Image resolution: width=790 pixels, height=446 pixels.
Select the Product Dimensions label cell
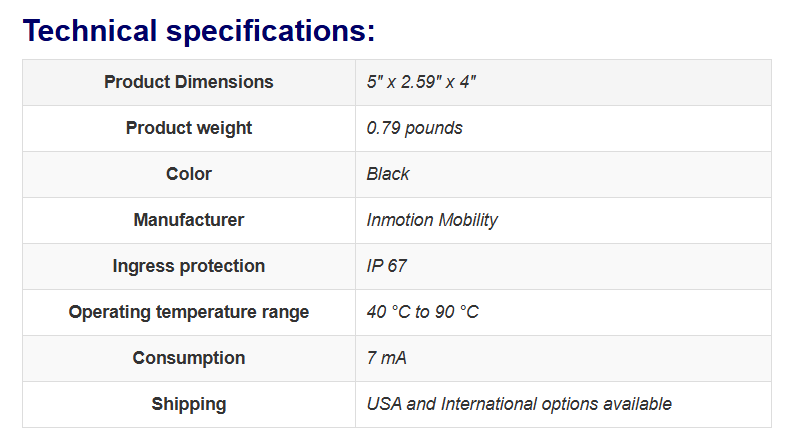coord(189,82)
